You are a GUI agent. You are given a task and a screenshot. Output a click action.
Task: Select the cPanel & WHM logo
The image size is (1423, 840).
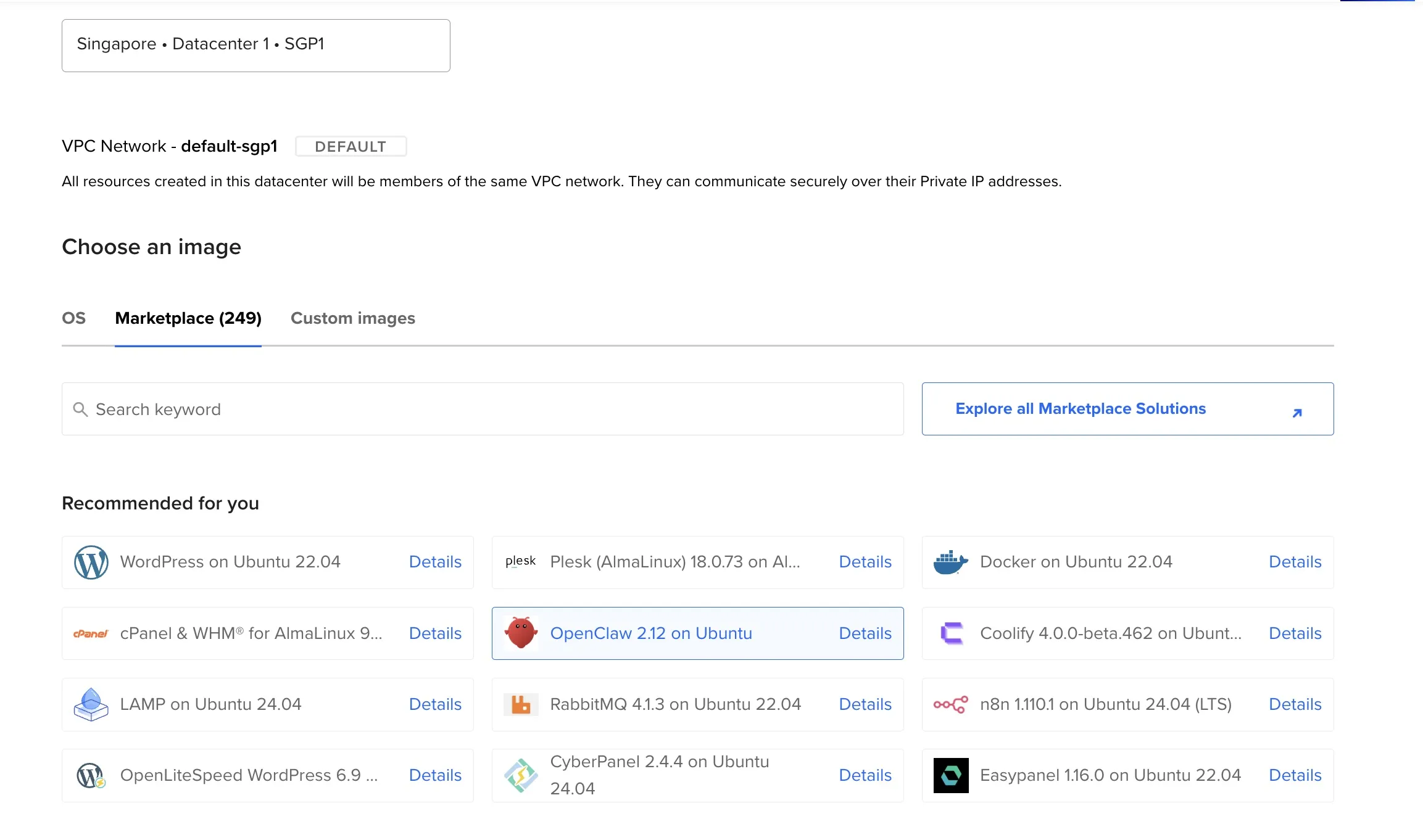91,633
